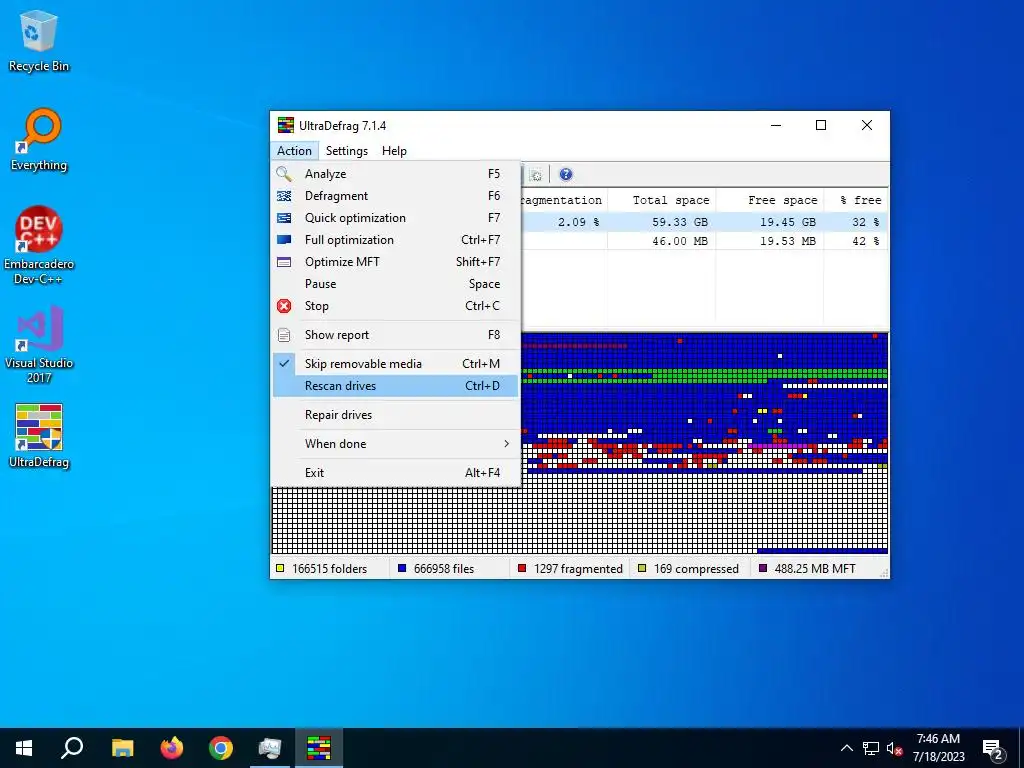The height and width of the screenshot is (768, 1024).
Task: Launch Firefox from the taskbar
Action: pyautogui.click(x=172, y=748)
